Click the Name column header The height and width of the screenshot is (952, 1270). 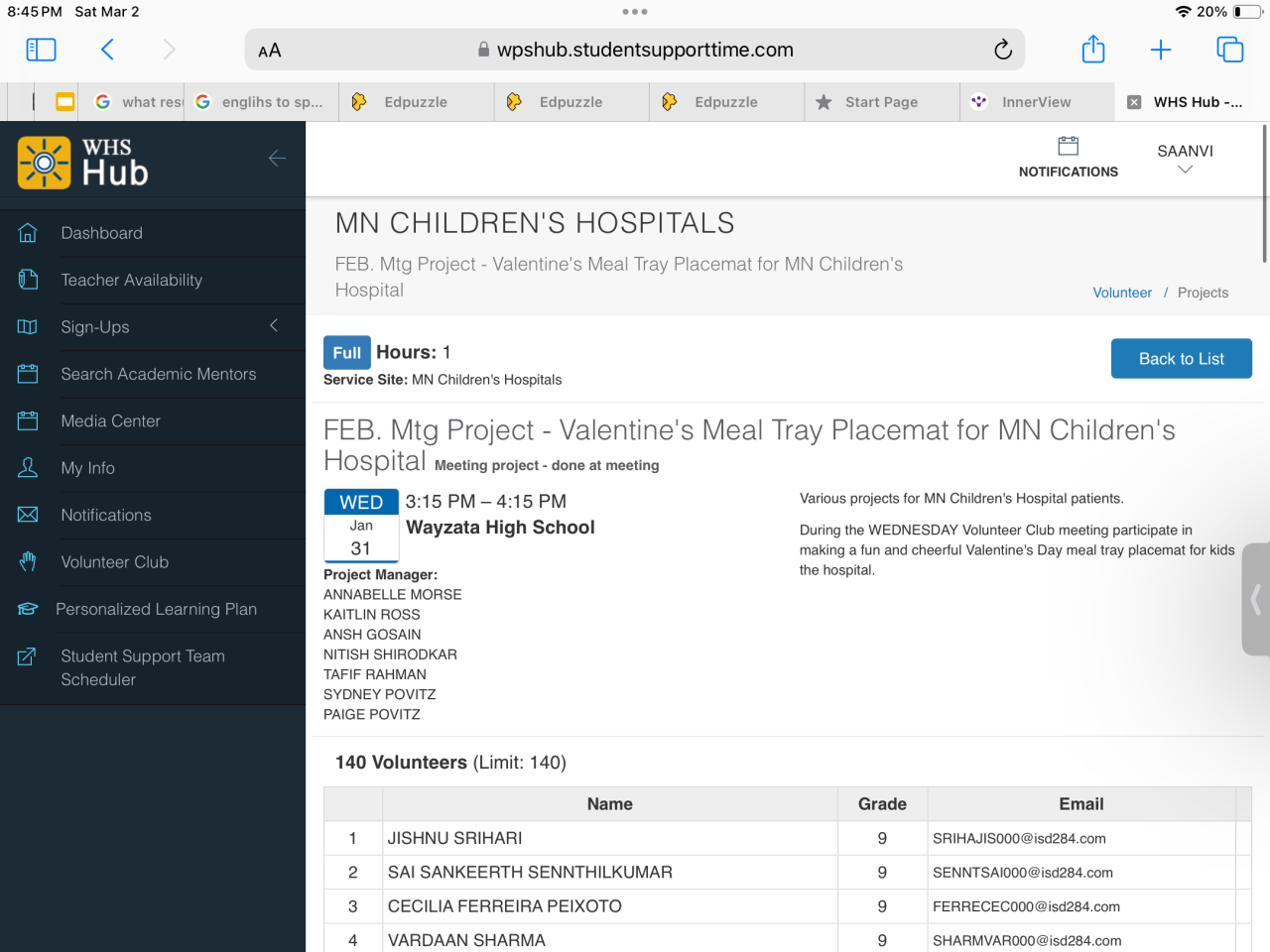coord(610,804)
